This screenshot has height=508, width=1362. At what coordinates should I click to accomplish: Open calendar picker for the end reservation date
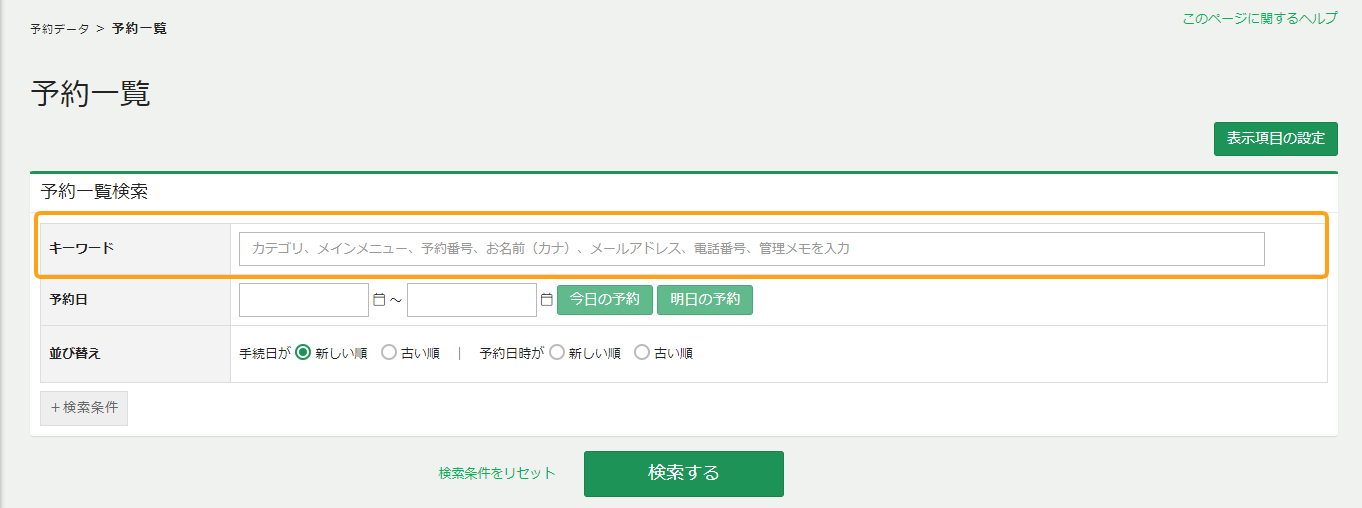546,300
